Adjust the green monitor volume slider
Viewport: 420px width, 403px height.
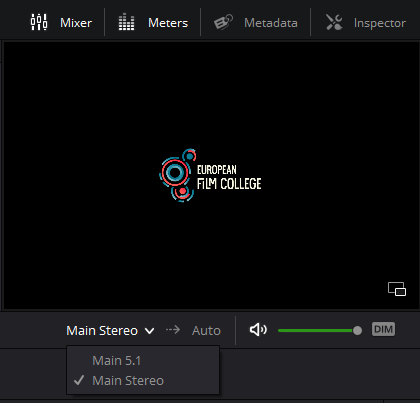tap(320, 330)
